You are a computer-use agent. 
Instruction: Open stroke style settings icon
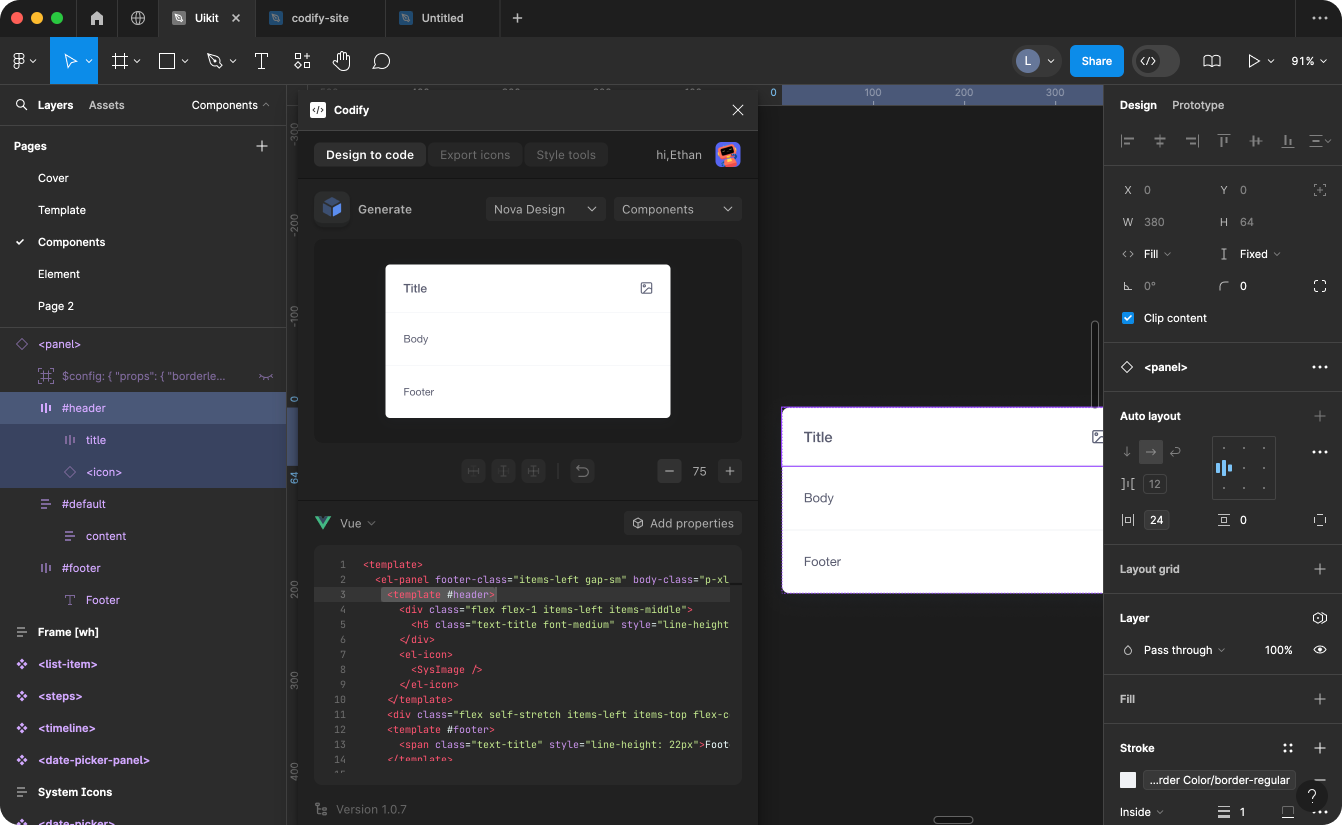pyautogui.click(x=1288, y=748)
